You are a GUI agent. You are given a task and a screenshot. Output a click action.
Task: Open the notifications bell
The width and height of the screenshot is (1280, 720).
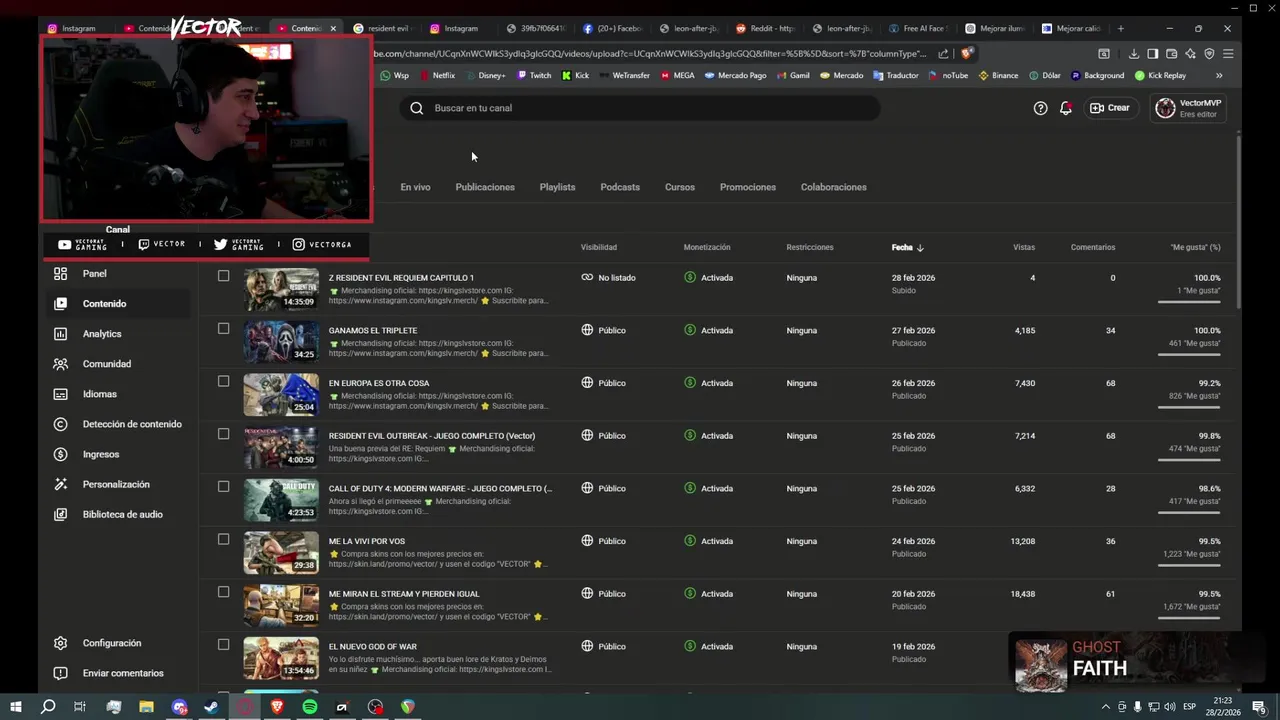(x=1066, y=108)
